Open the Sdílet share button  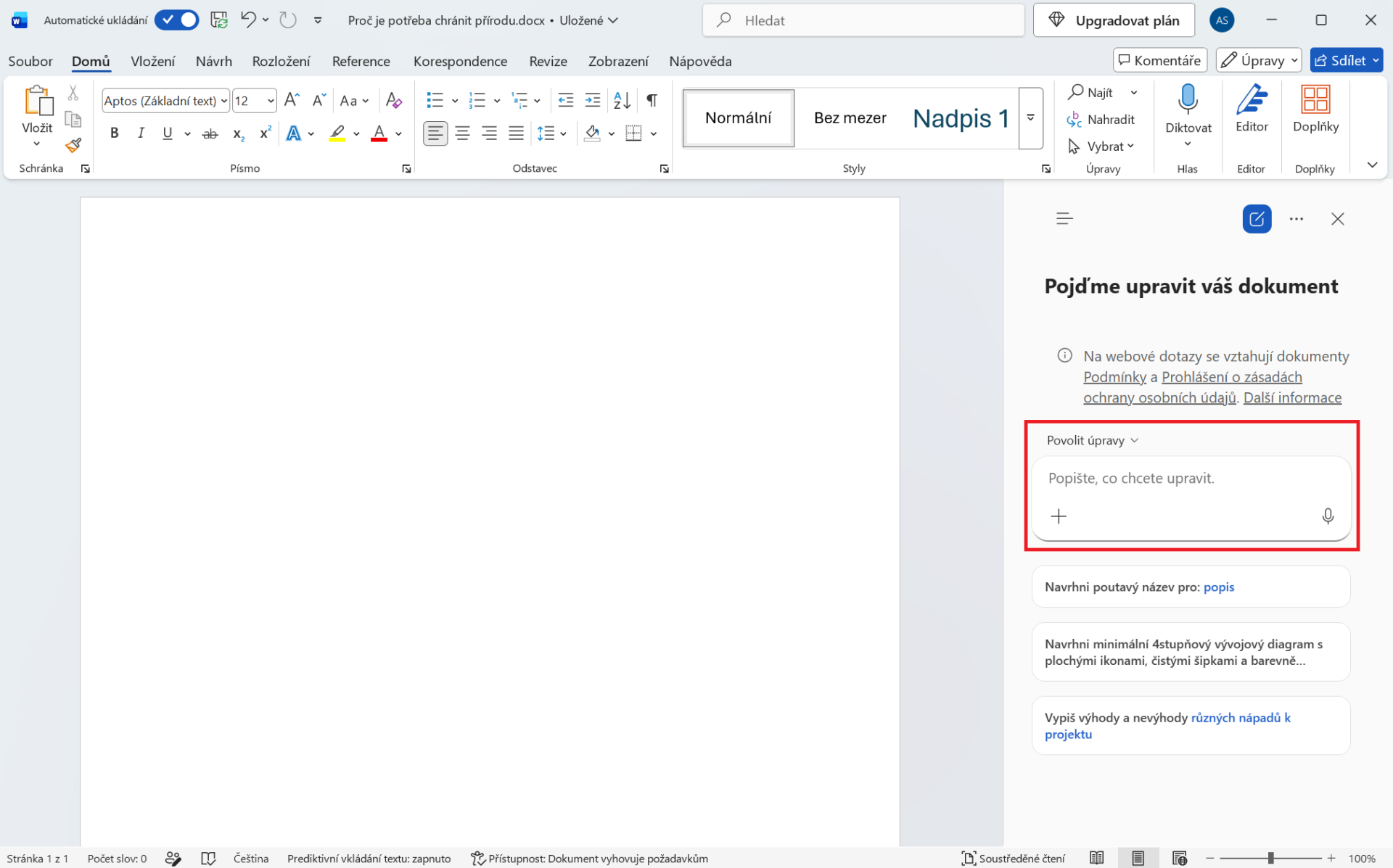1347,60
